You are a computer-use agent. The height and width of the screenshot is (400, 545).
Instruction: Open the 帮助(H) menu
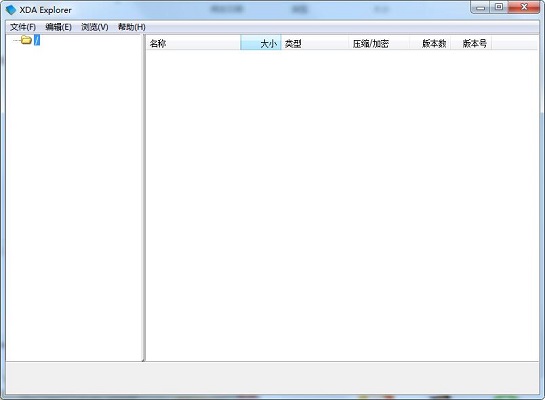click(x=132, y=27)
